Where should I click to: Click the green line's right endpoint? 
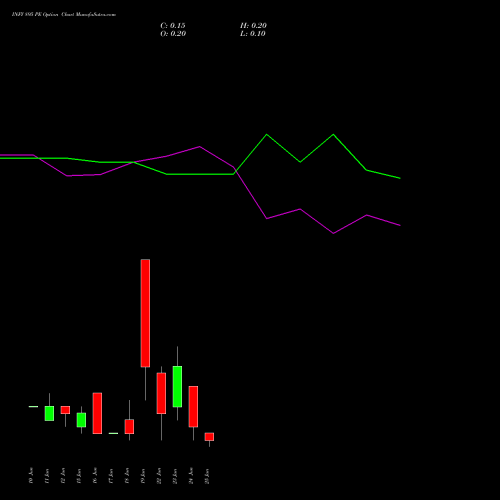point(400,178)
